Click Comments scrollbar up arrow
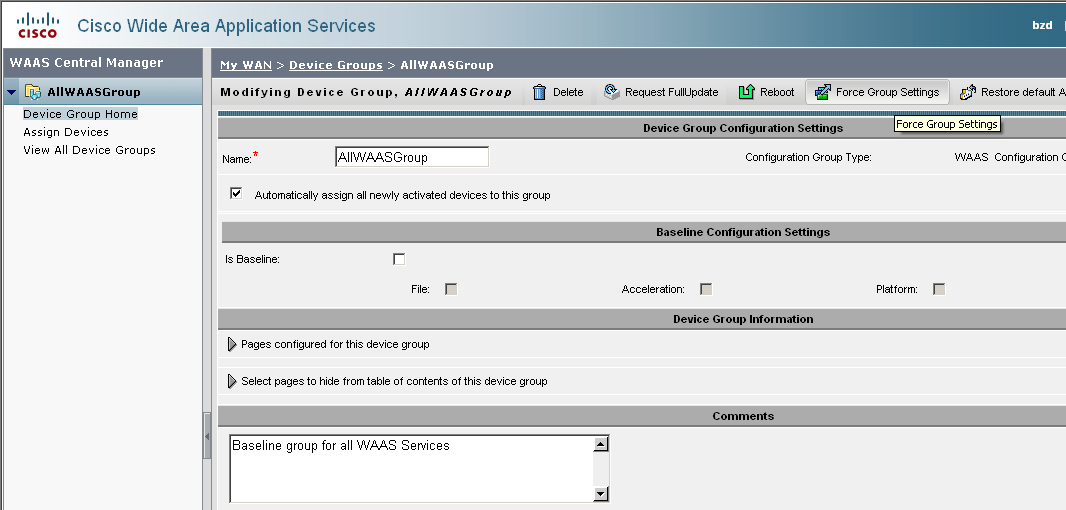The image size is (1066, 510). (600, 444)
